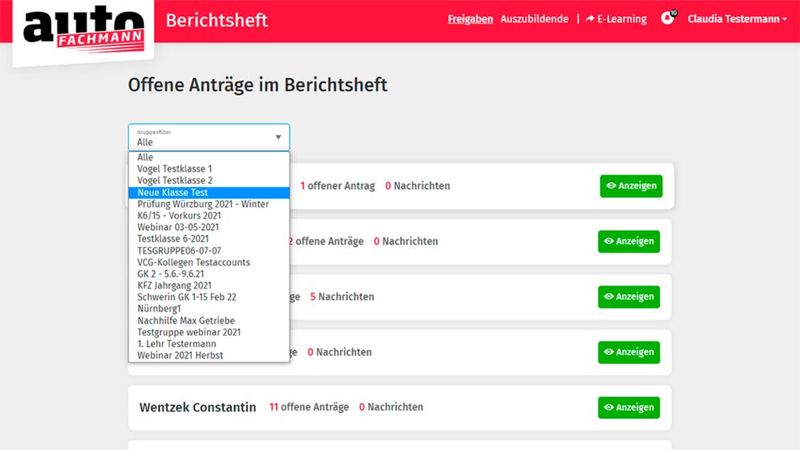Pick Prüfung Würzburg 2021 - Winter
The image size is (800, 450).
209,204
